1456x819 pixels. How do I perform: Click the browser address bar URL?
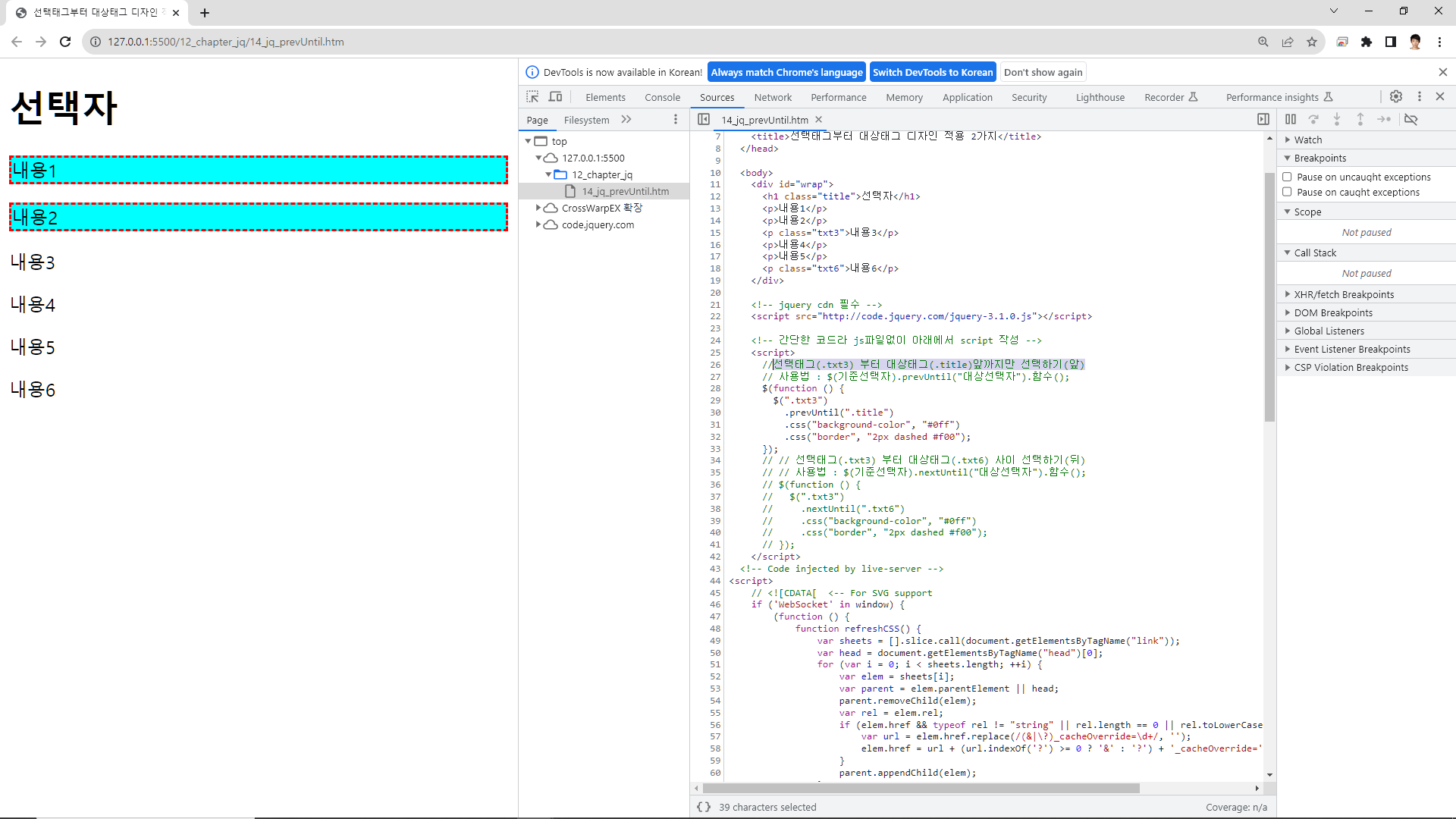226,42
